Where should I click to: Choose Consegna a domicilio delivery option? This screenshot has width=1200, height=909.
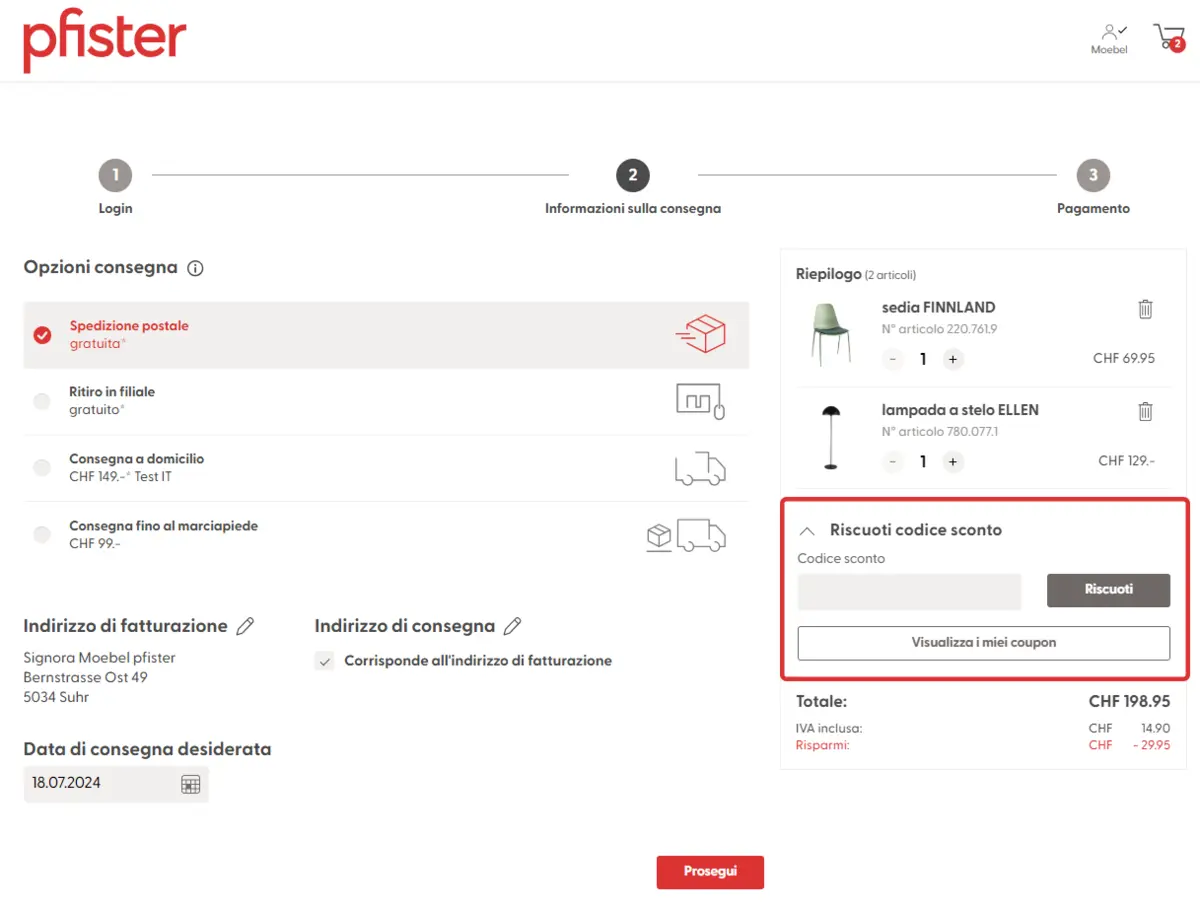pos(42,468)
